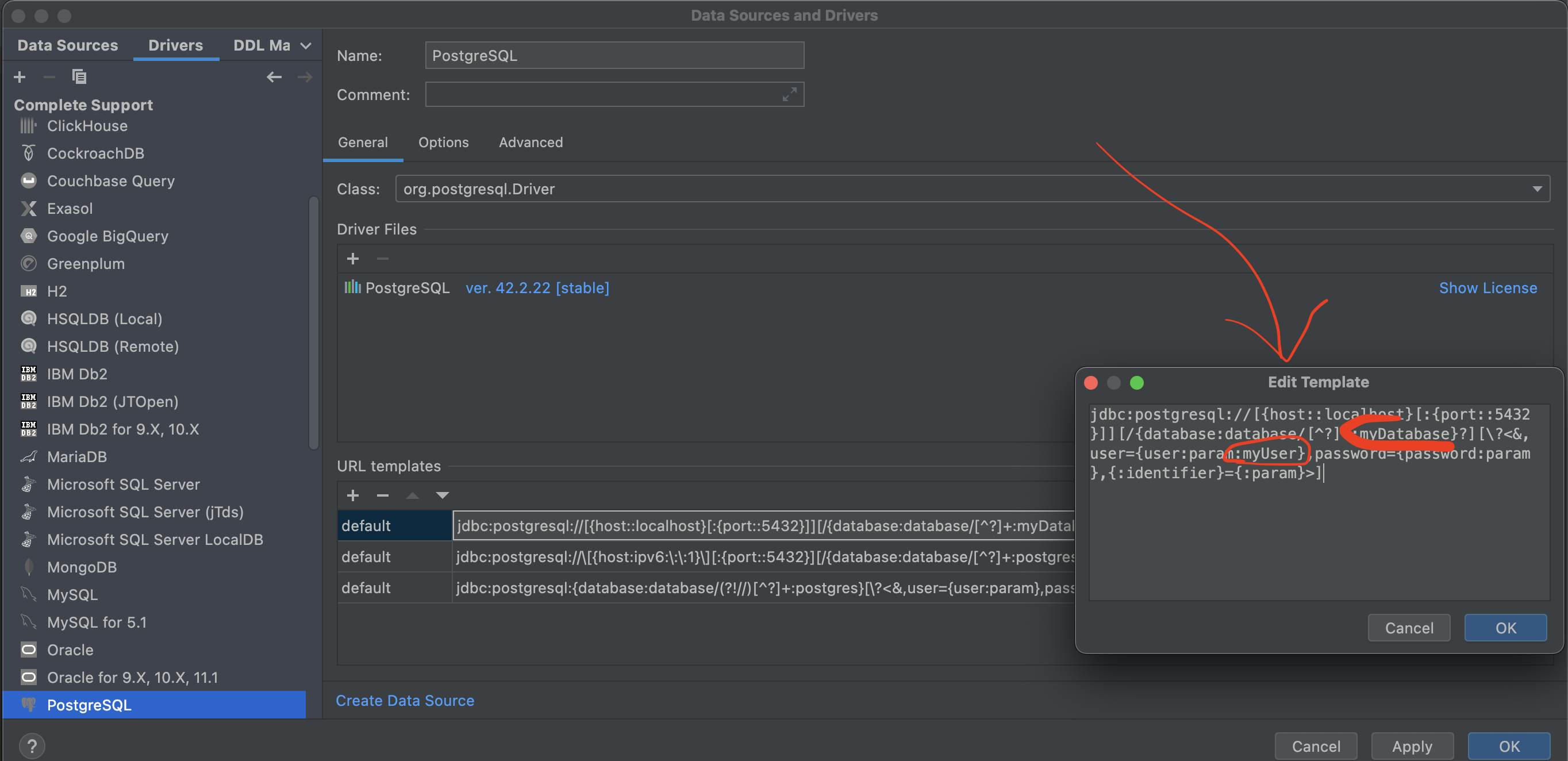Remove selected driver using the minus icon
Viewport: 1568px width, 761px height.
(x=49, y=76)
